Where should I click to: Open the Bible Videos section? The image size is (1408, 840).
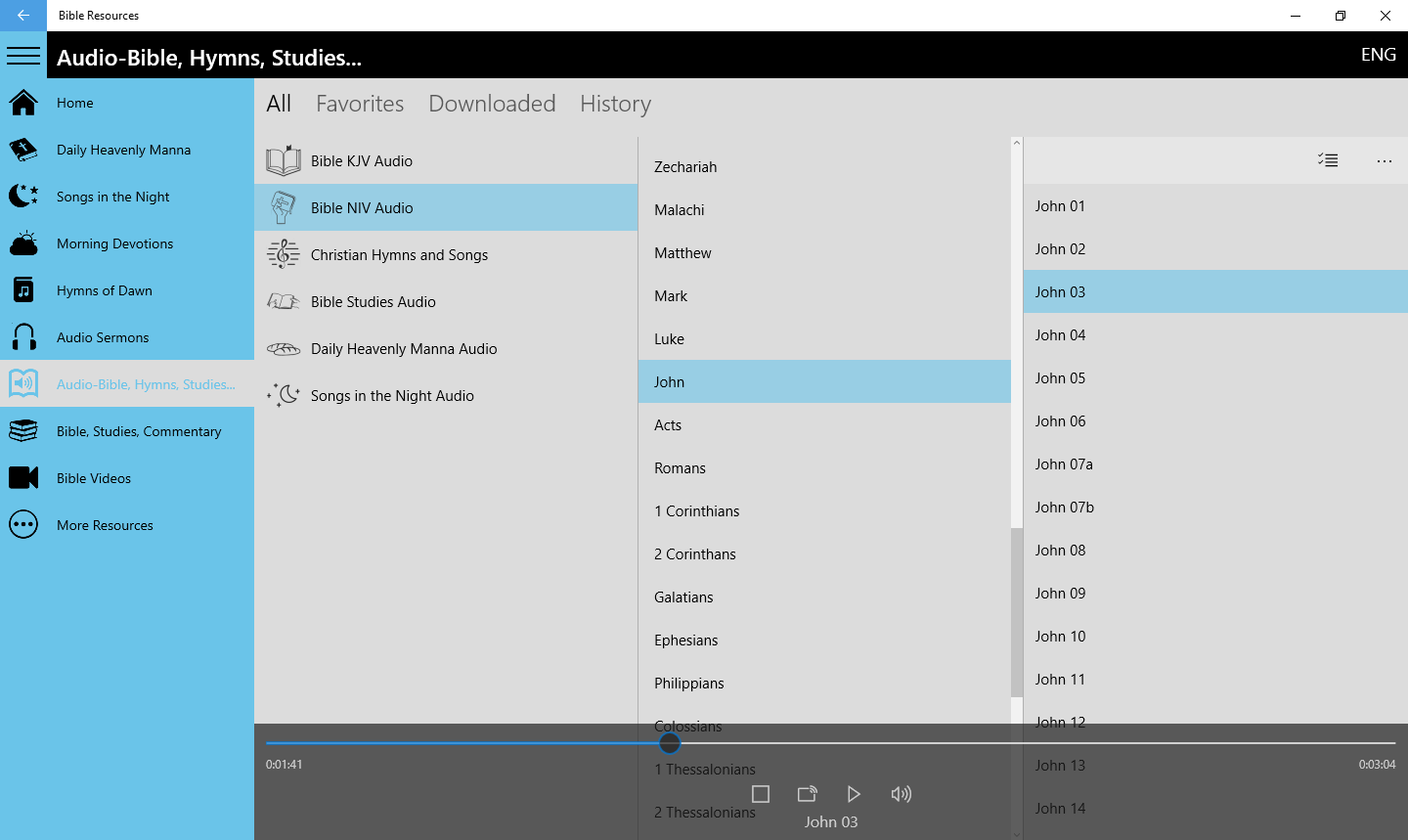click(94, 477)
